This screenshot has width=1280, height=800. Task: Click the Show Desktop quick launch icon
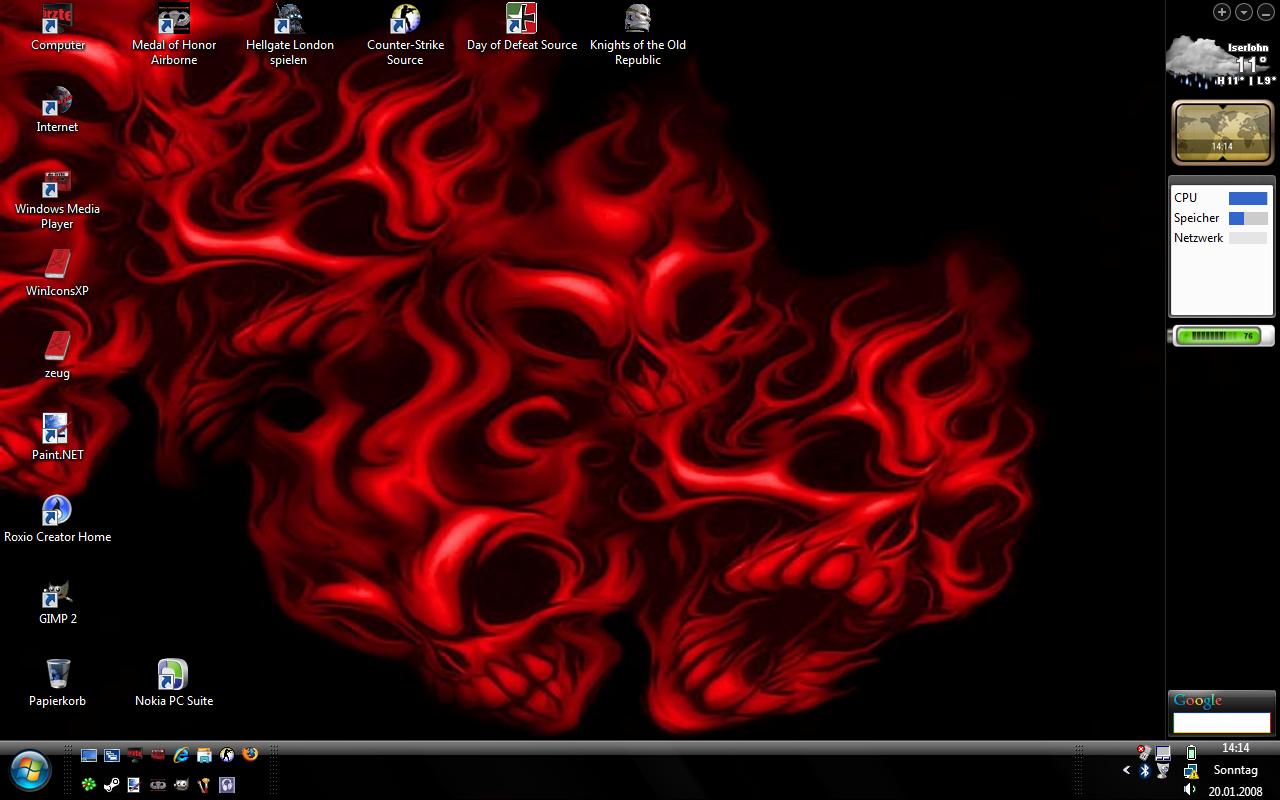click(89, 755)
